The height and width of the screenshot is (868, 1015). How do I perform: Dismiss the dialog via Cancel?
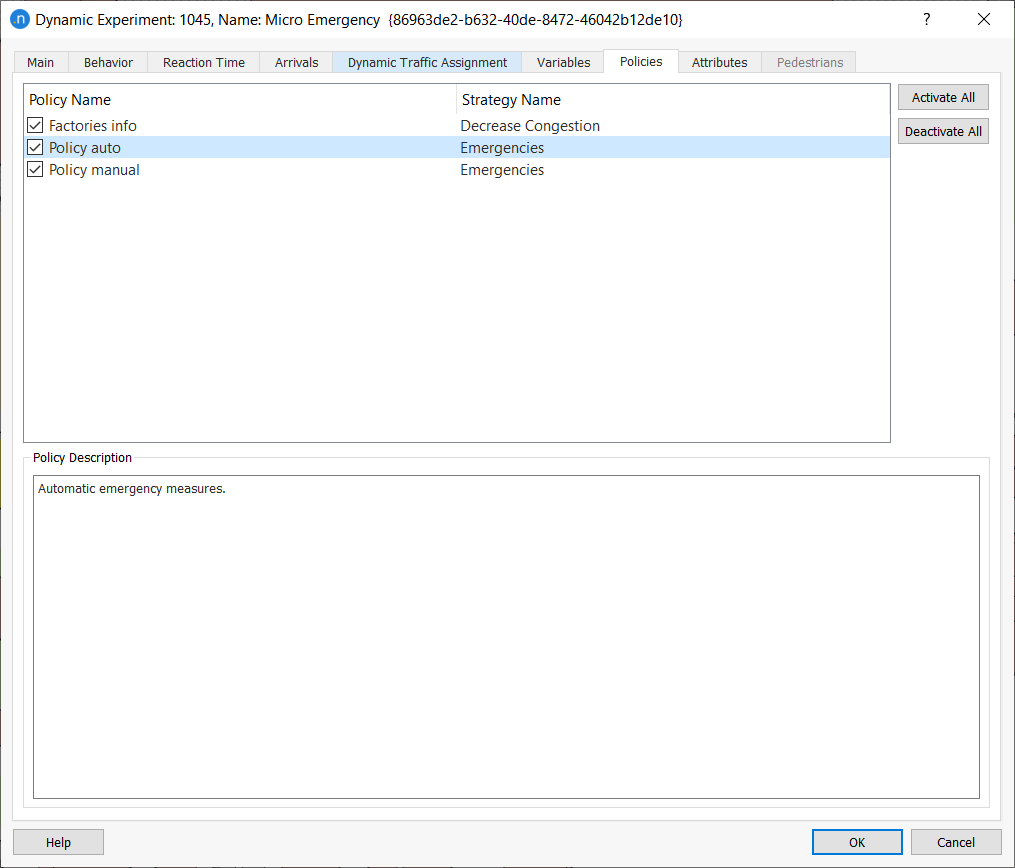(955, 841)
